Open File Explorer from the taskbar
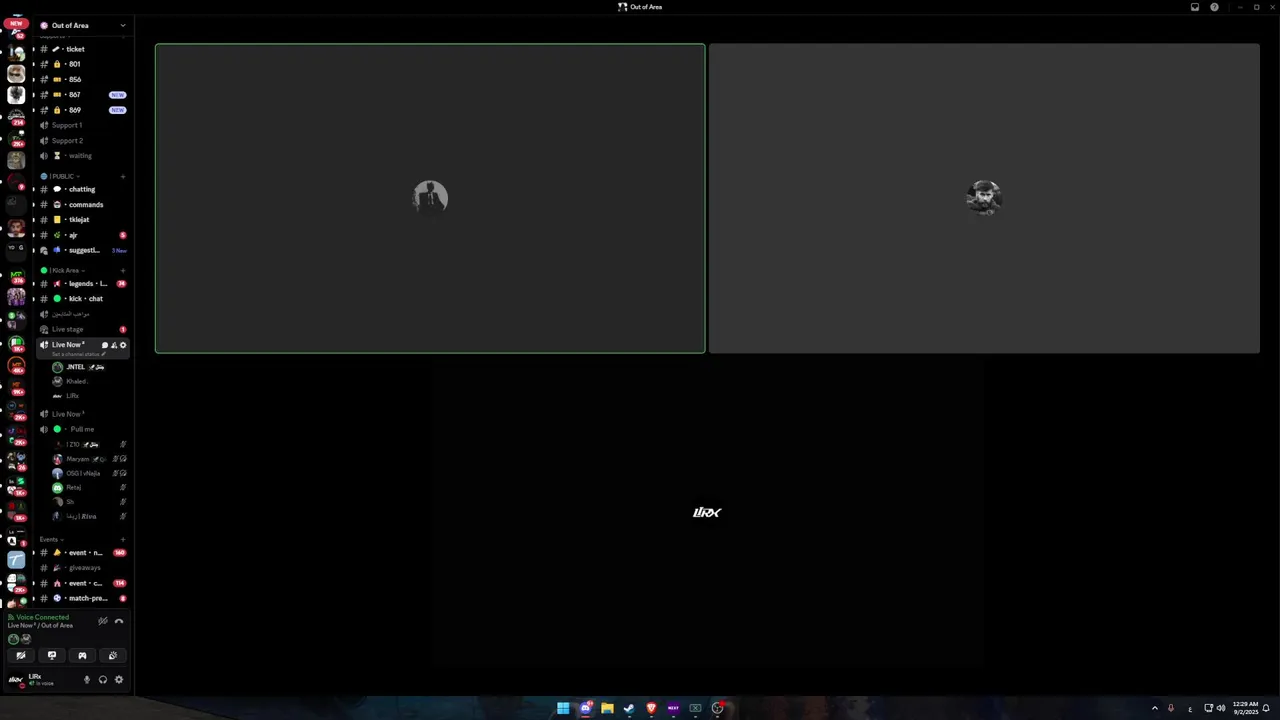Screen dimensions: 1280x720 (x=607, y=708)
